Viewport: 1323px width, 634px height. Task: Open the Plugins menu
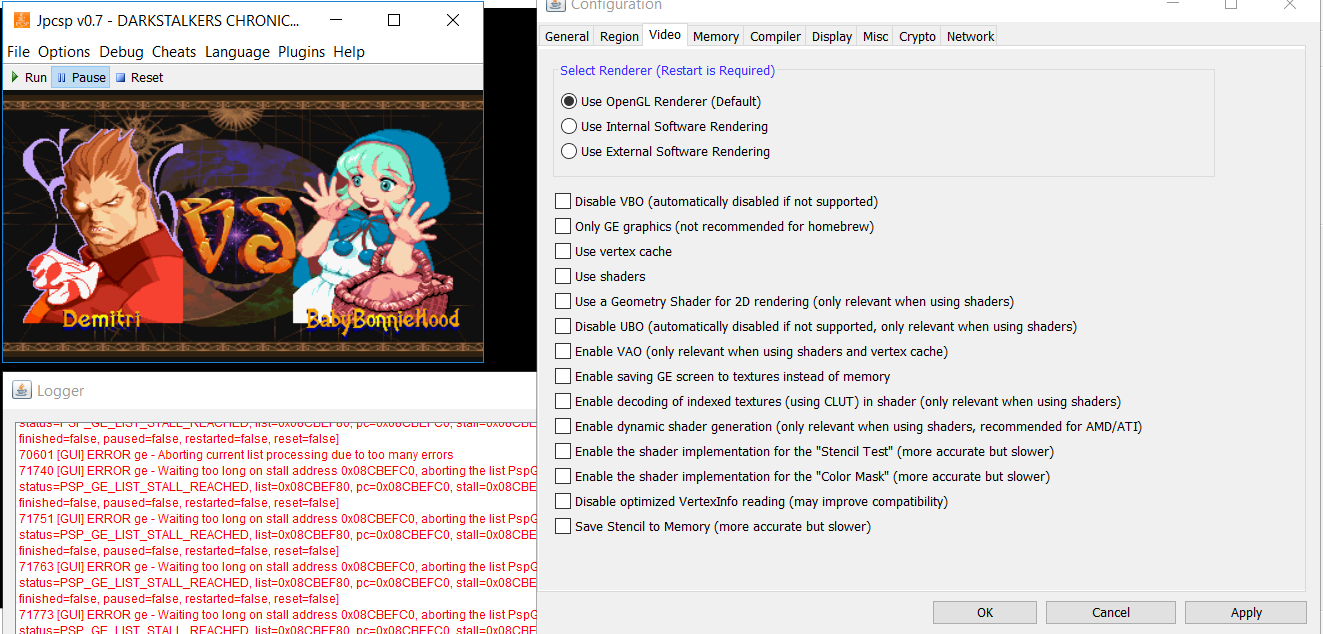tap(301, 52)
